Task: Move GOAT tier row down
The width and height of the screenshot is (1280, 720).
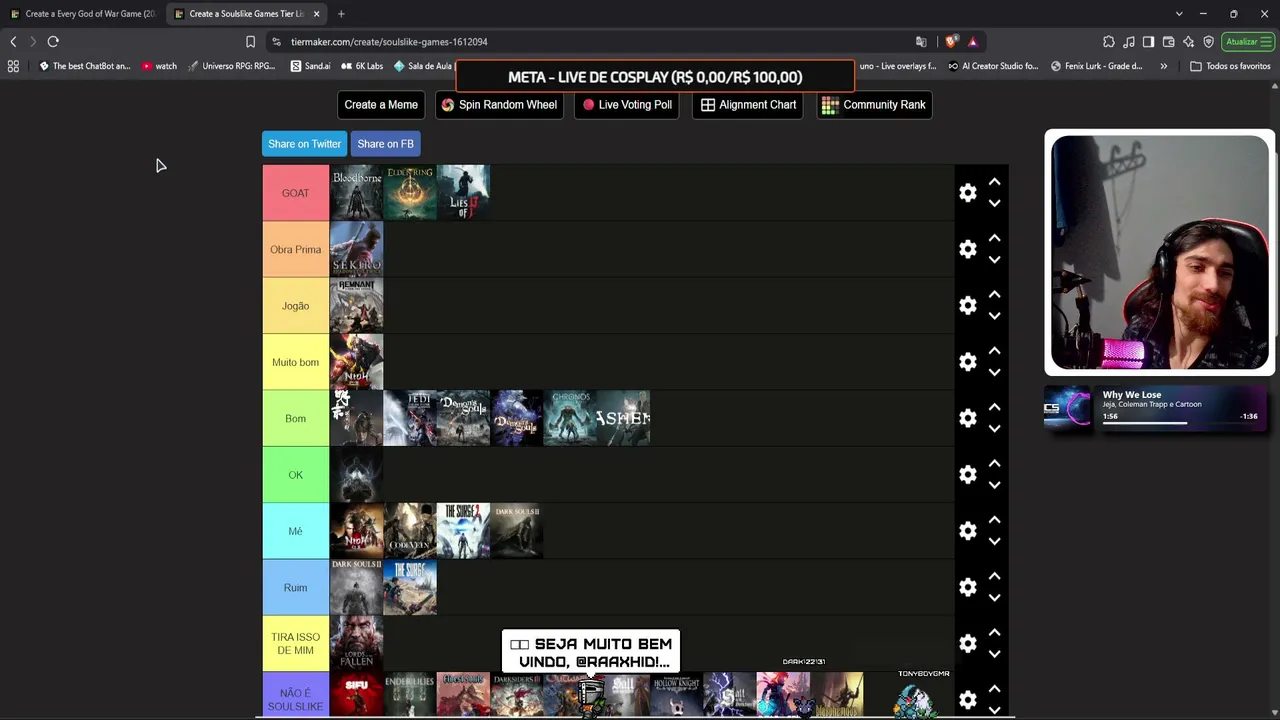Action: coord(994,203)
